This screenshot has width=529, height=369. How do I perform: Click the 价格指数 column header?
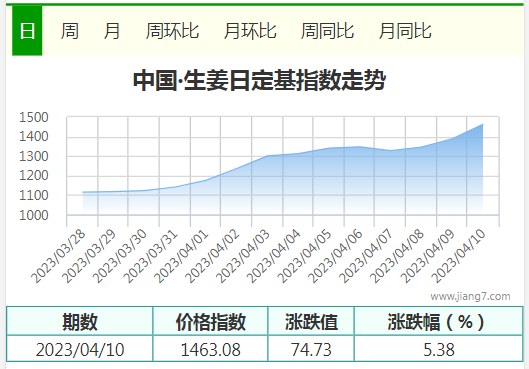[x=211, y=321]
